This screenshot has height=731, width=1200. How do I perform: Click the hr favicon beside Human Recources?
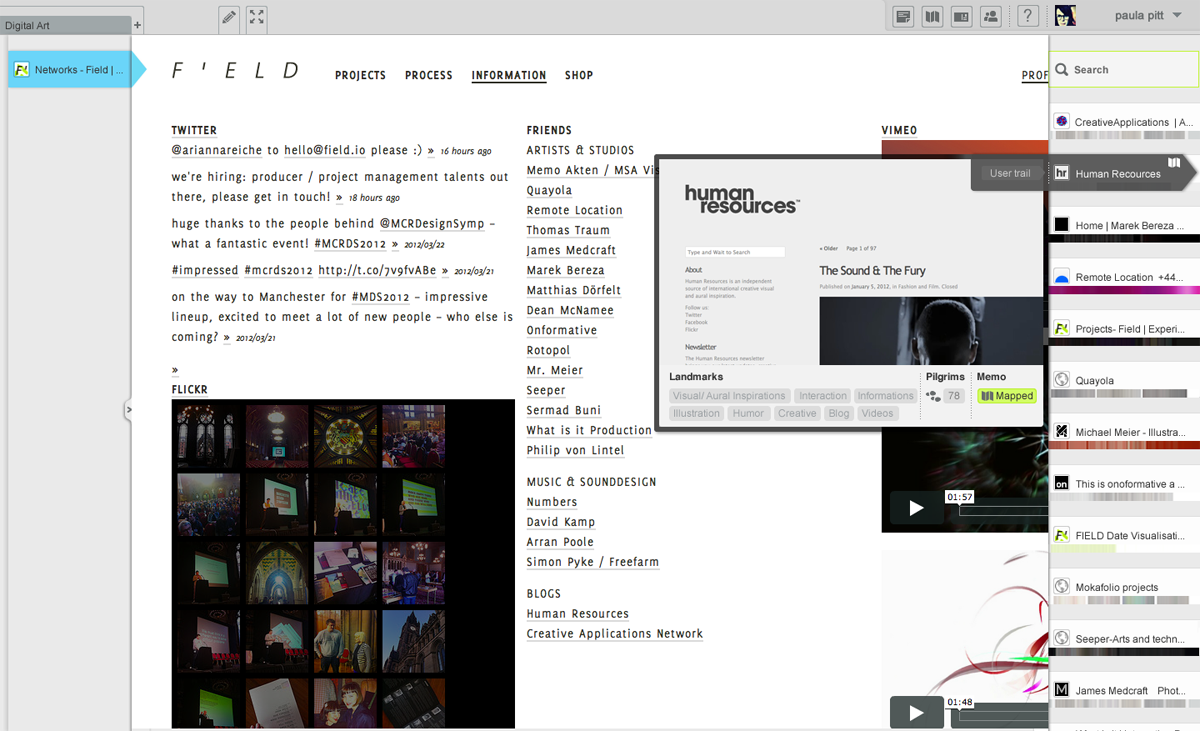1062,173
